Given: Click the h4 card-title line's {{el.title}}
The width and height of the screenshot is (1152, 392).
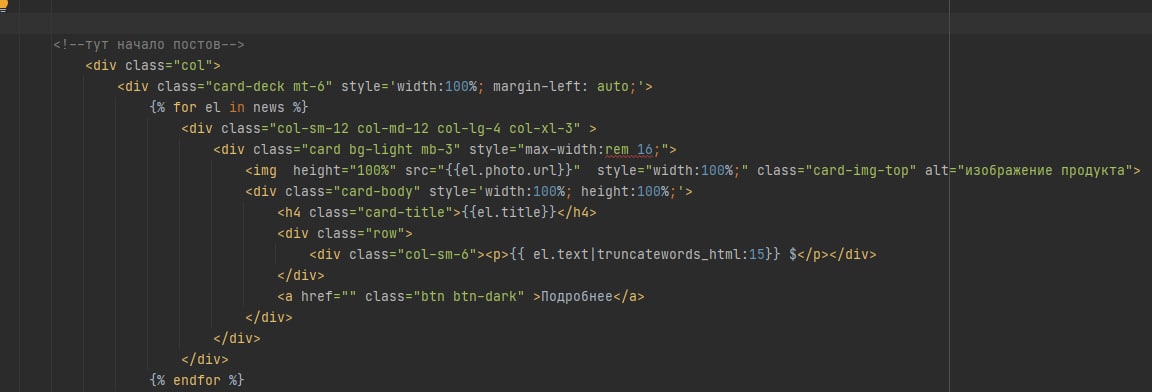Looking at the screenshot, I should pyautogui.click(x=509, y=214).
